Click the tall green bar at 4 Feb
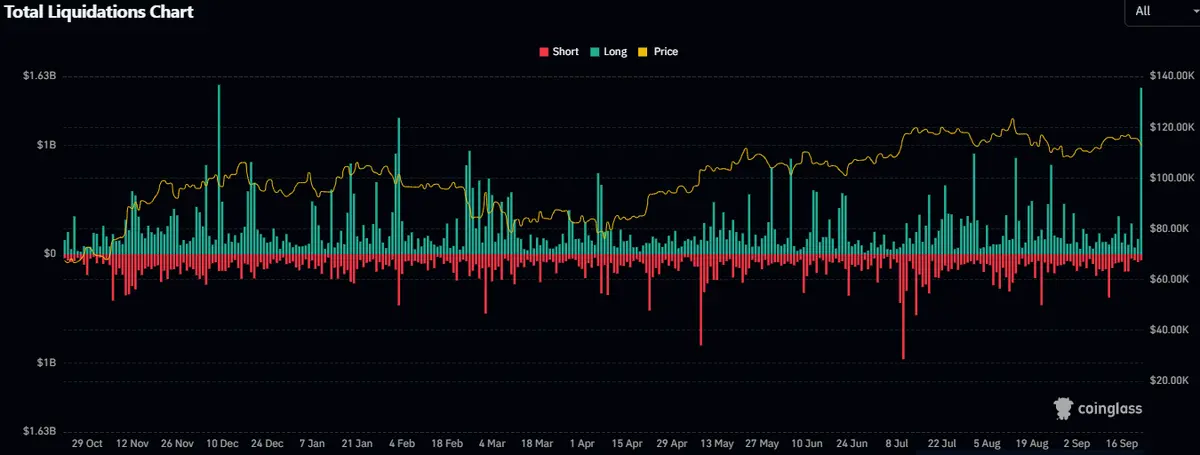The width and height of the screenshot is (1200, 455). (399, 185)
